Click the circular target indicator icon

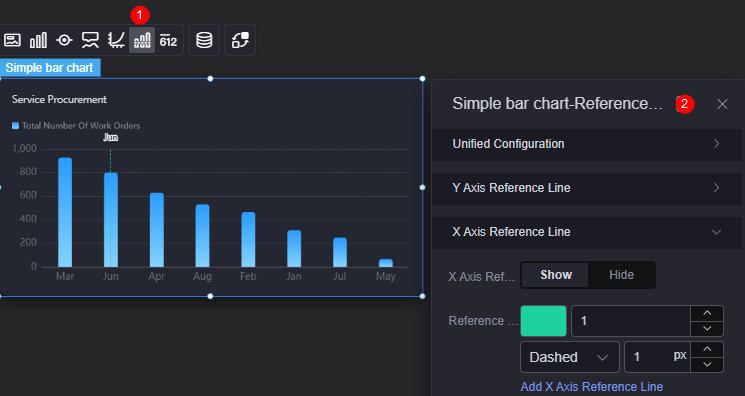[64, 40]
